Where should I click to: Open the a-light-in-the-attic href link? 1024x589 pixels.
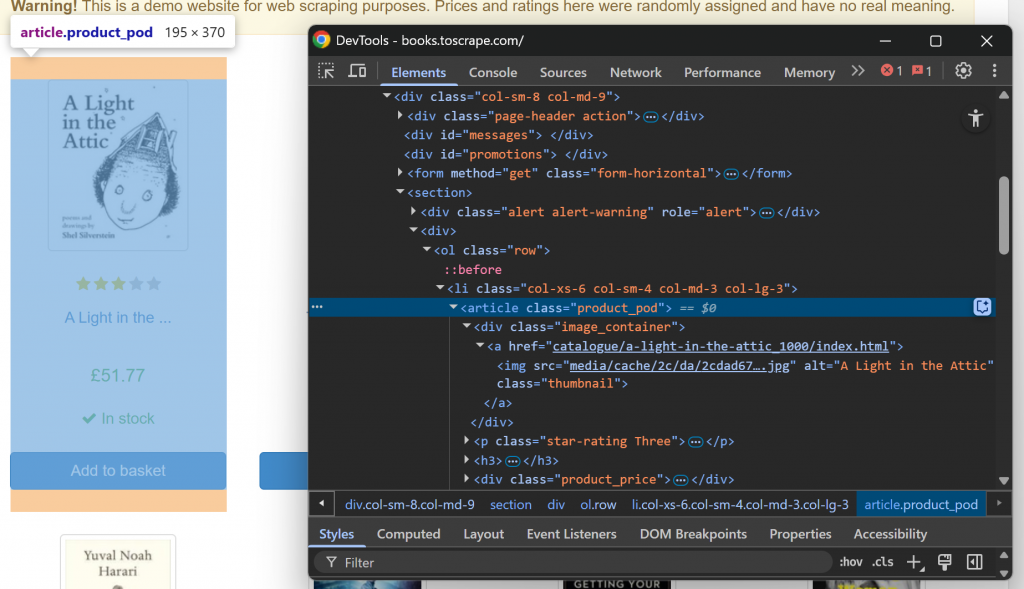pos(720,346)
